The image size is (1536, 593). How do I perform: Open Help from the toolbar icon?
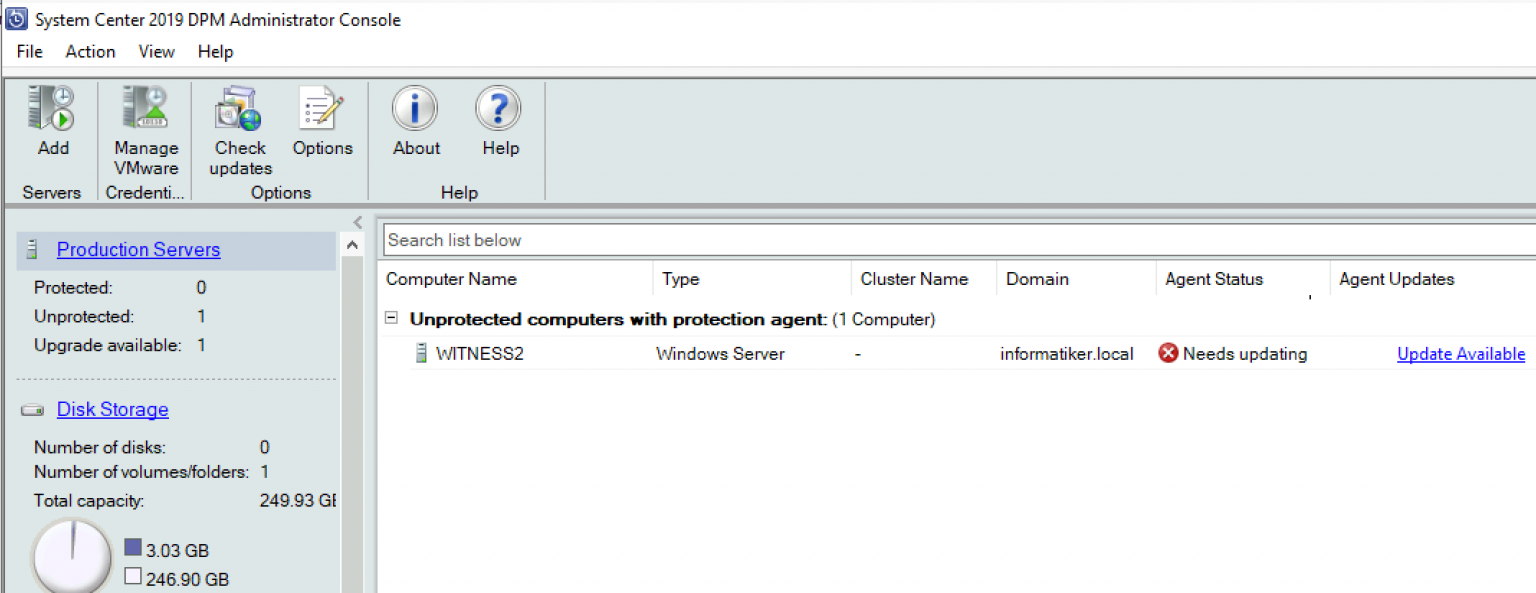[499, 107]
